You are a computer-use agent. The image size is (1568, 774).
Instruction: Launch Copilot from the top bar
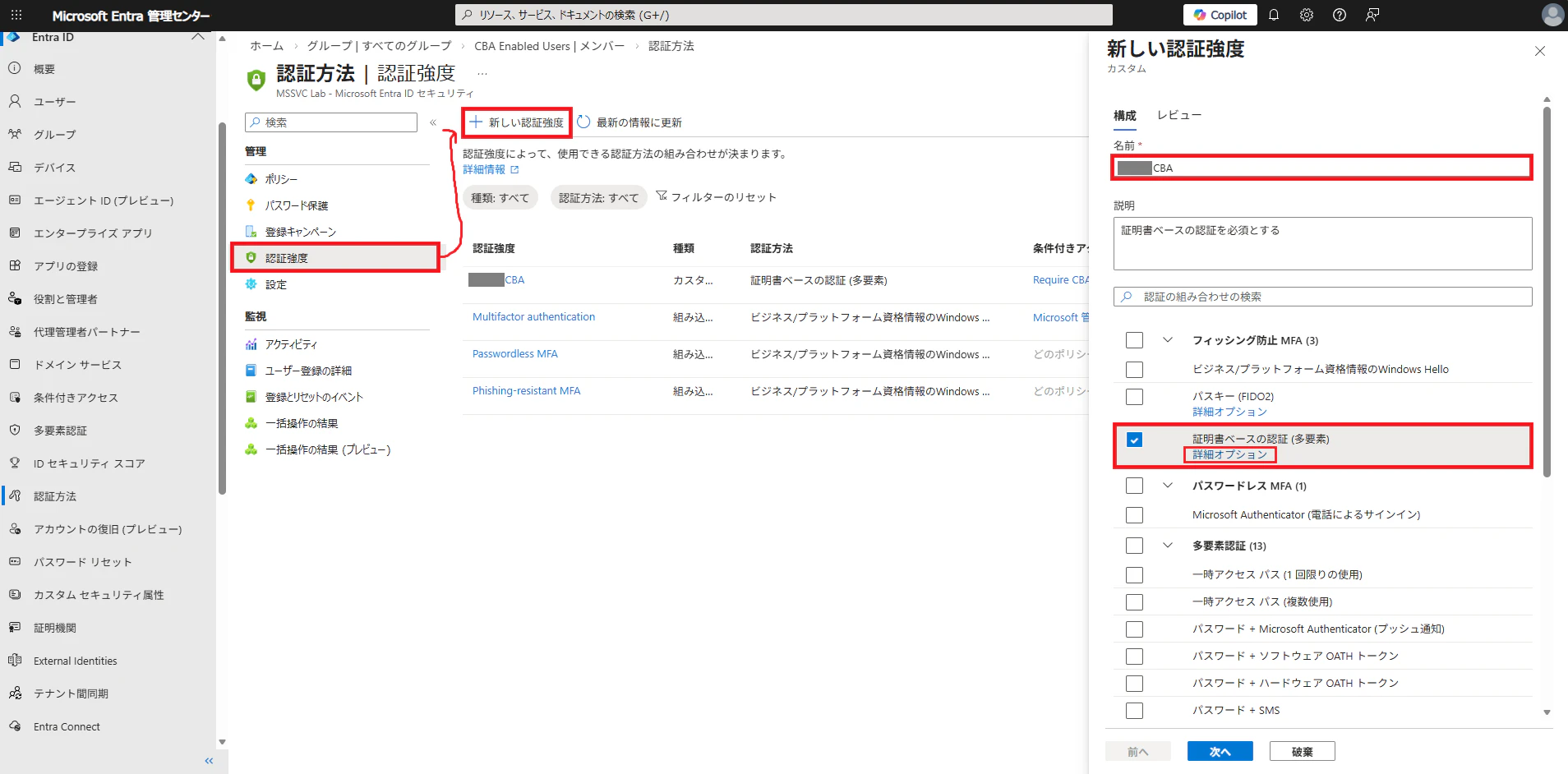[1220, 15]
